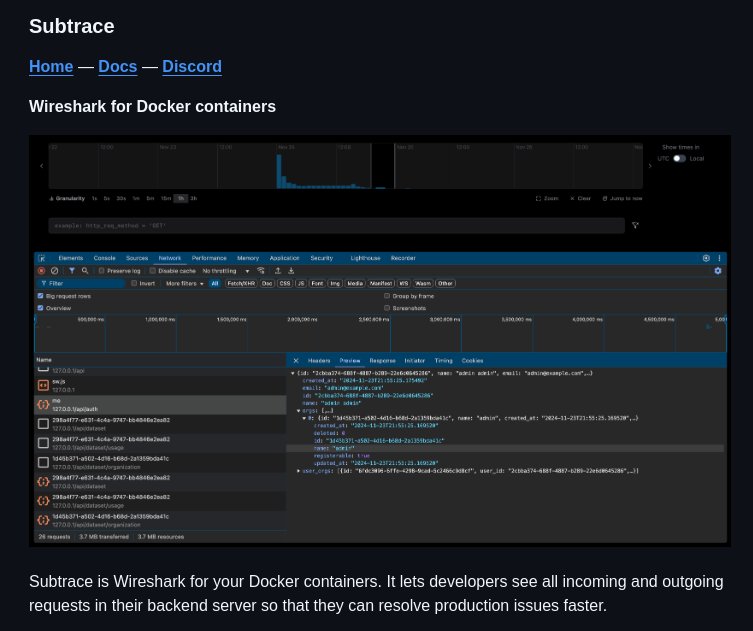Click the export HAR download icon
753x631 pixels.
(x=291, y=271)
